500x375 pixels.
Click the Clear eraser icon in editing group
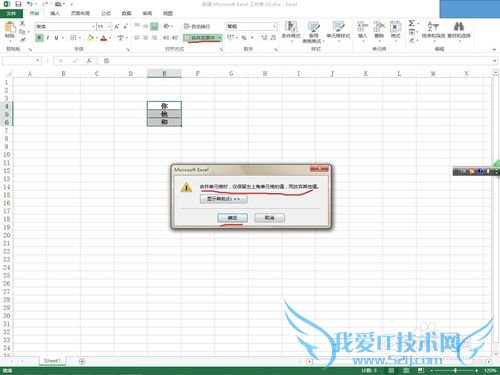point(412,40)
